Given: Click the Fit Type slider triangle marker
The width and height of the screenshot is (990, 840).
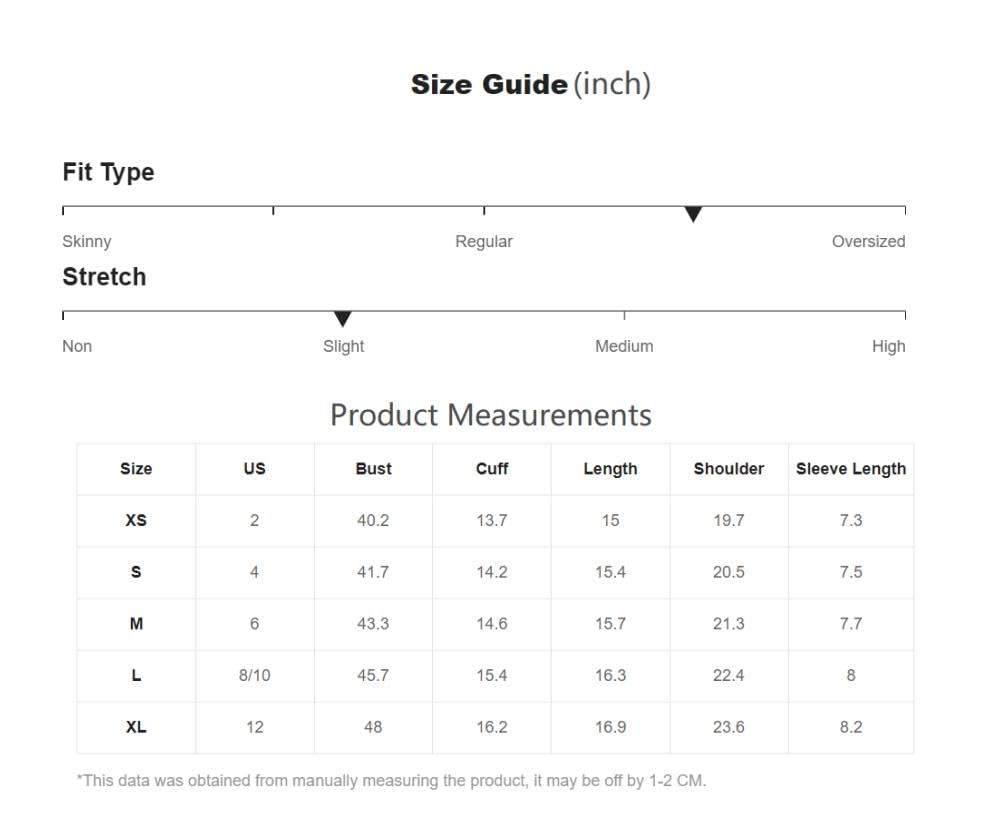Looking at the screenshot, I should click(693, 214).
